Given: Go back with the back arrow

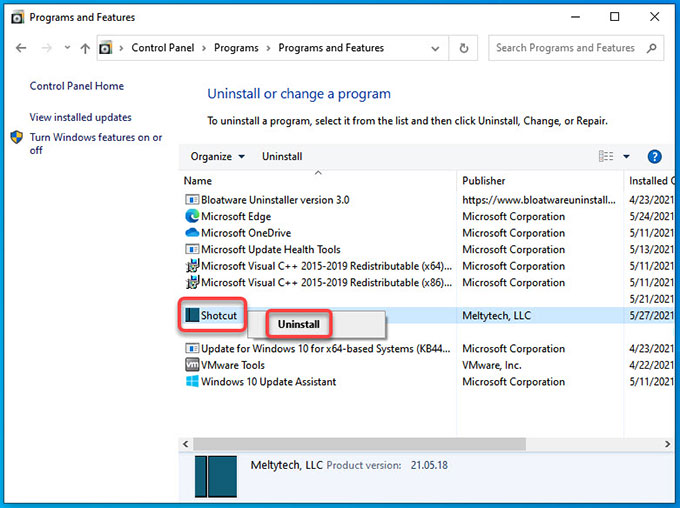Looking at the screenshot, I should pyautogui.click(x=21, y=48).
